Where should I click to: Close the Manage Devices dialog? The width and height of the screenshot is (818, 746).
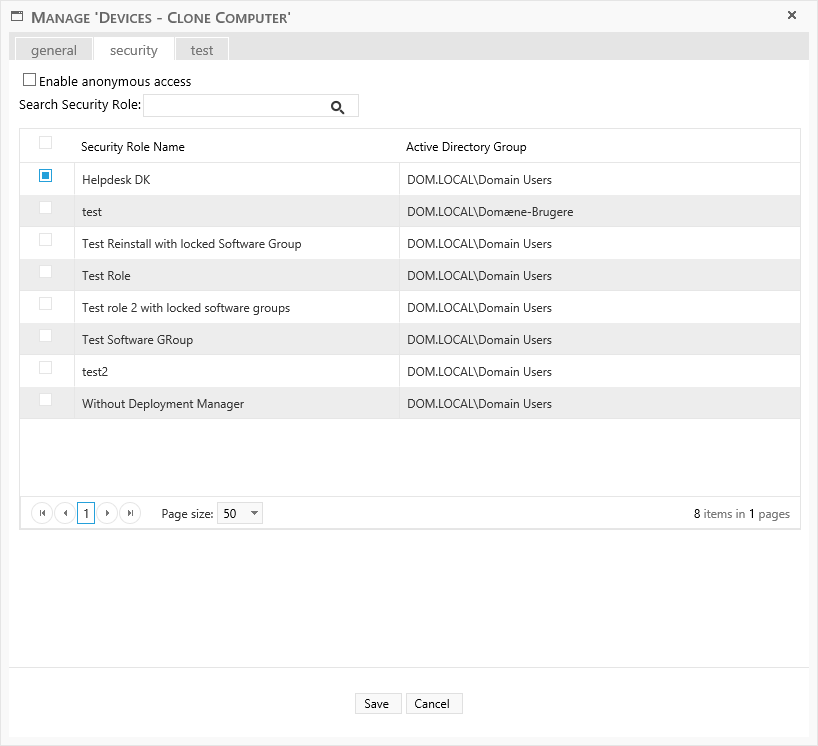(792, 16)
